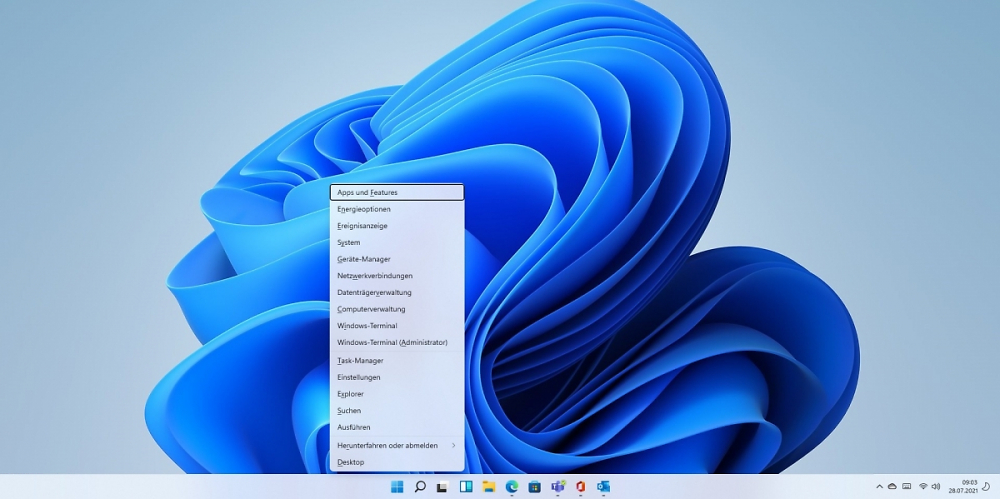
Task: Expand Herunterfahren oder abmelden submenu
Action: (x=397, y=445)
